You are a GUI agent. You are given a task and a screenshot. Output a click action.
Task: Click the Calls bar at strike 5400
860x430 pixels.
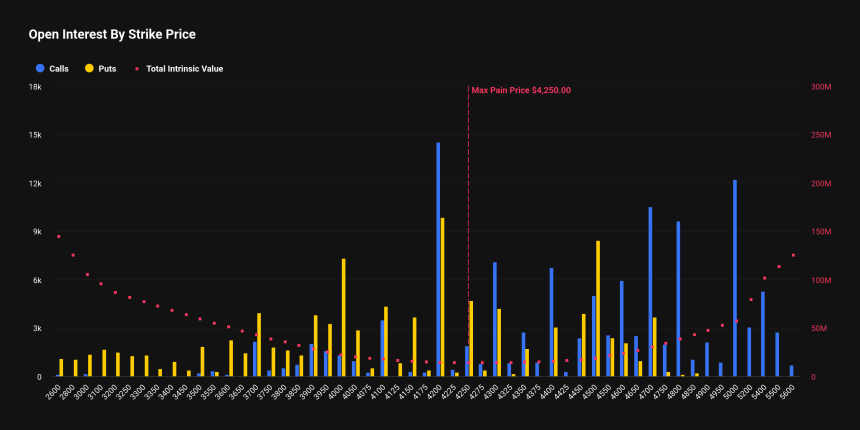[x=763, y=334]
